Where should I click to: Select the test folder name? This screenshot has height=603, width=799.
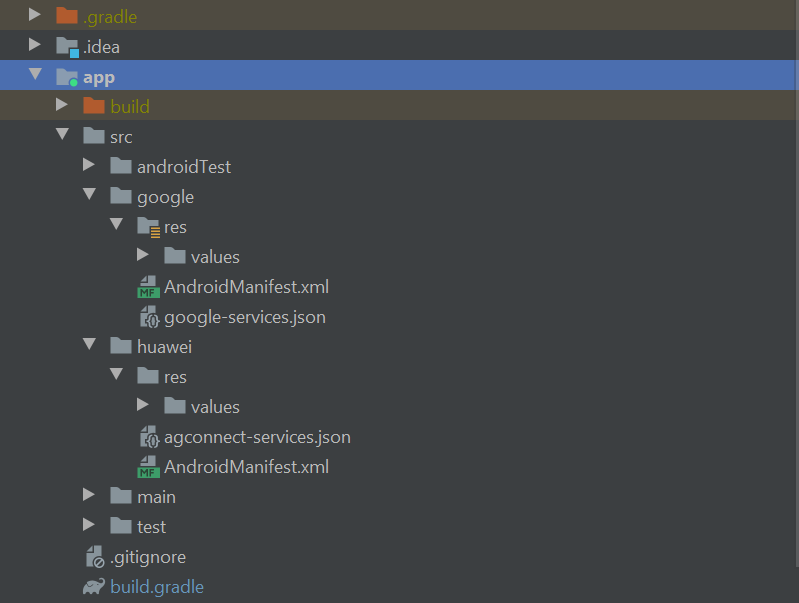pos(151,527)
